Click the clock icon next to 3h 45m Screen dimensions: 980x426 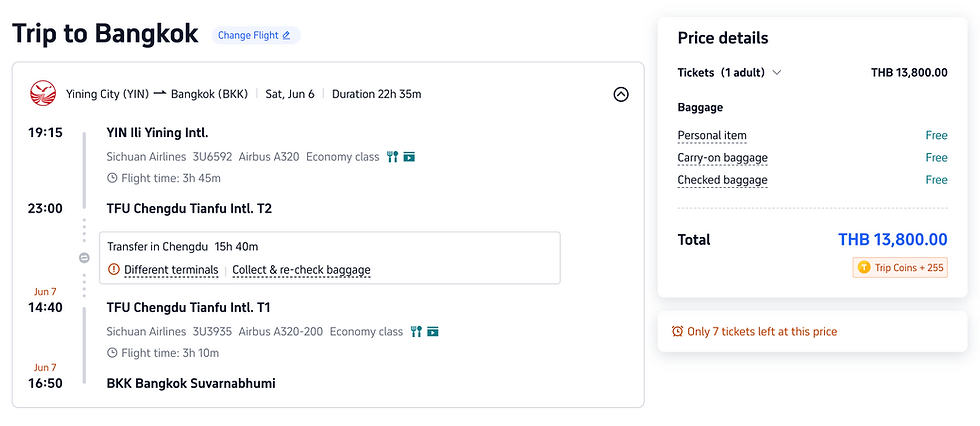(x=112, y=178)
